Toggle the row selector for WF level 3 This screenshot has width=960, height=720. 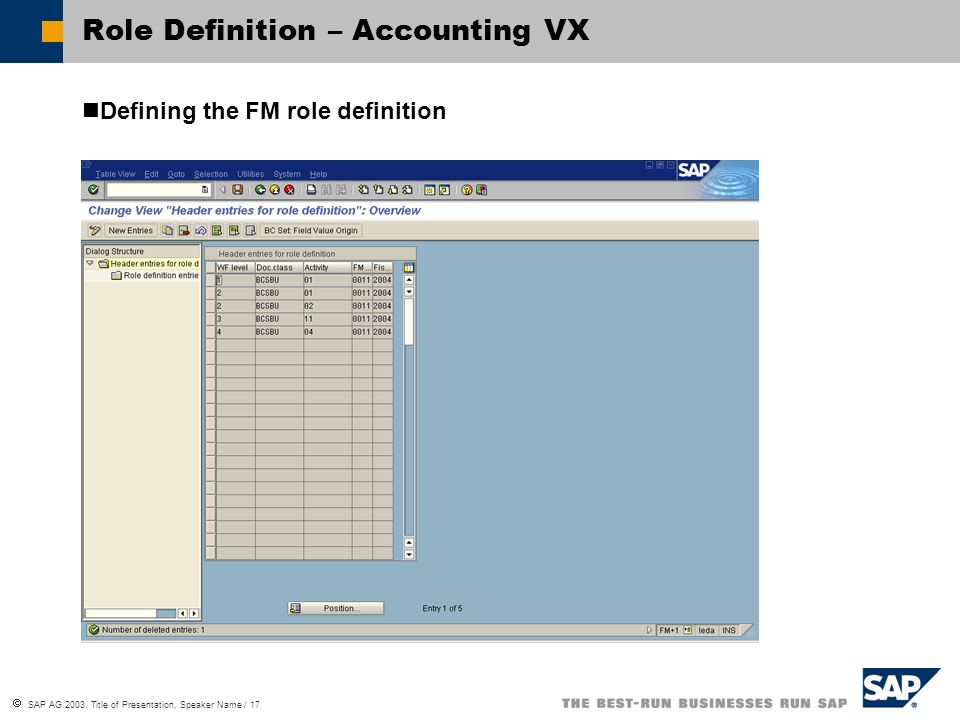pos(211,319)
